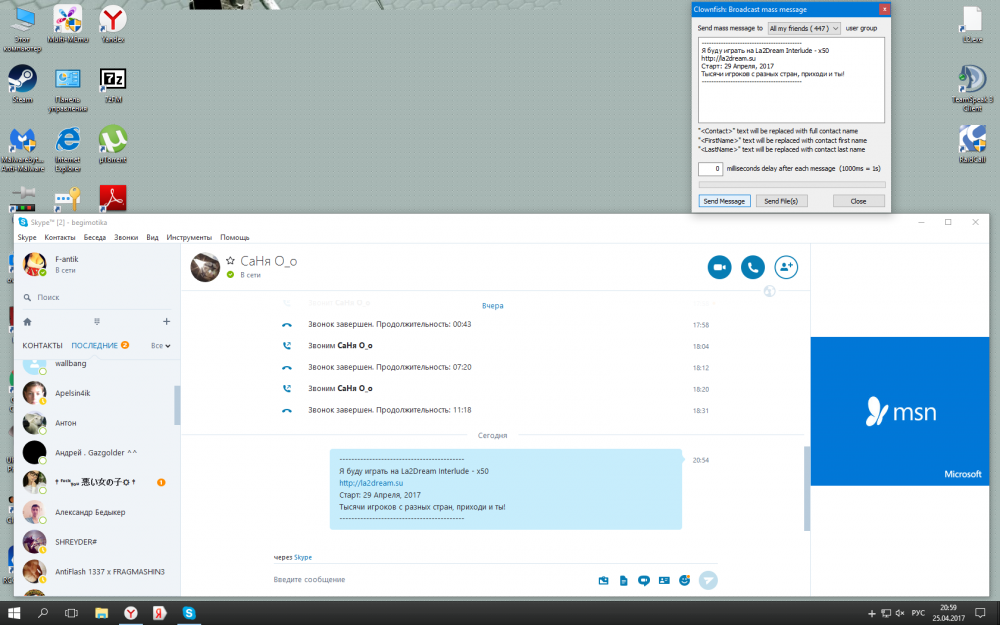Image resolution: width=1000 pixels, height=625 pixels.
Task: Click the send file icon in chat
Action: 623,580
